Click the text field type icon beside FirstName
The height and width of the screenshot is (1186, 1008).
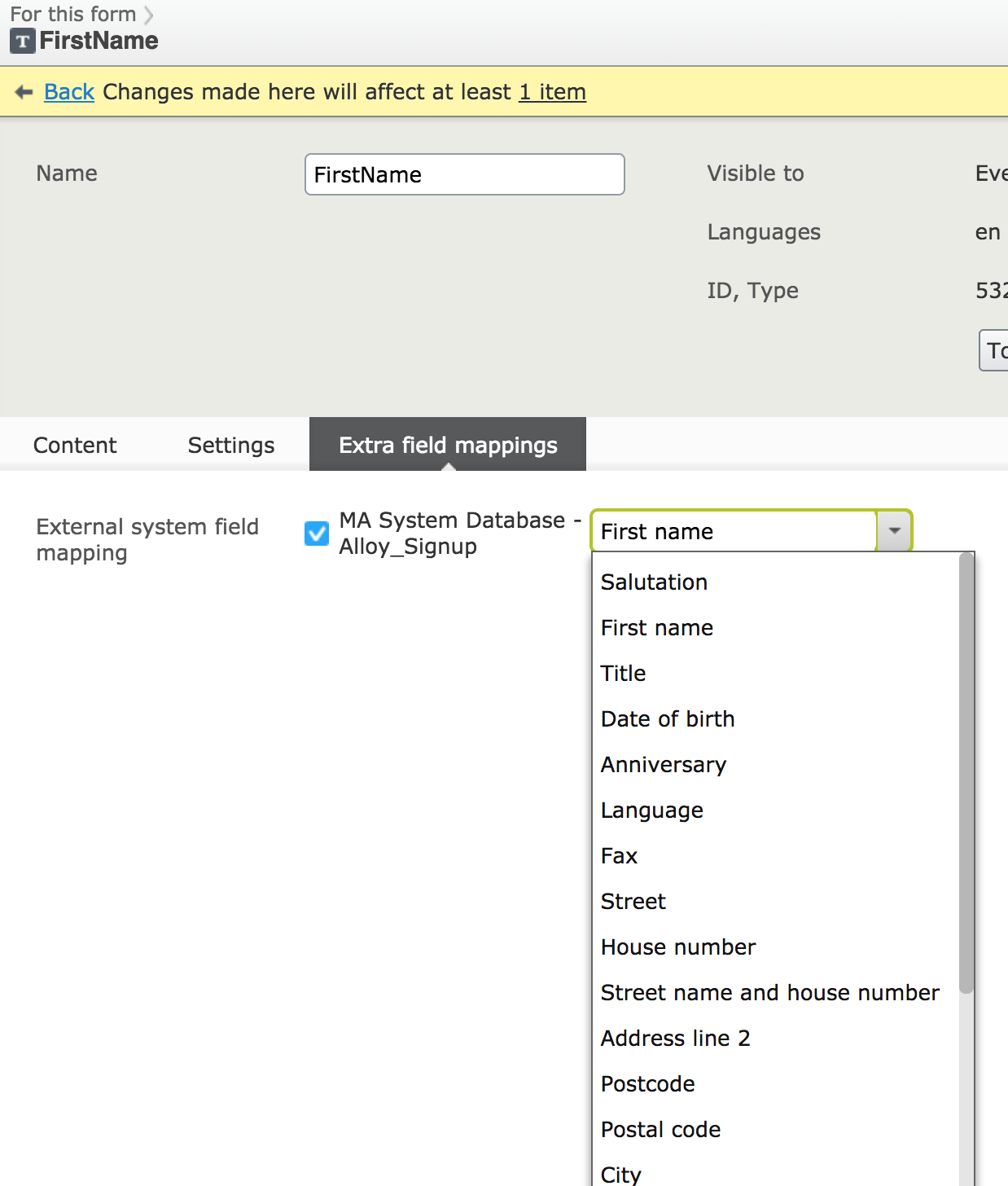click(x=23, y=41)
